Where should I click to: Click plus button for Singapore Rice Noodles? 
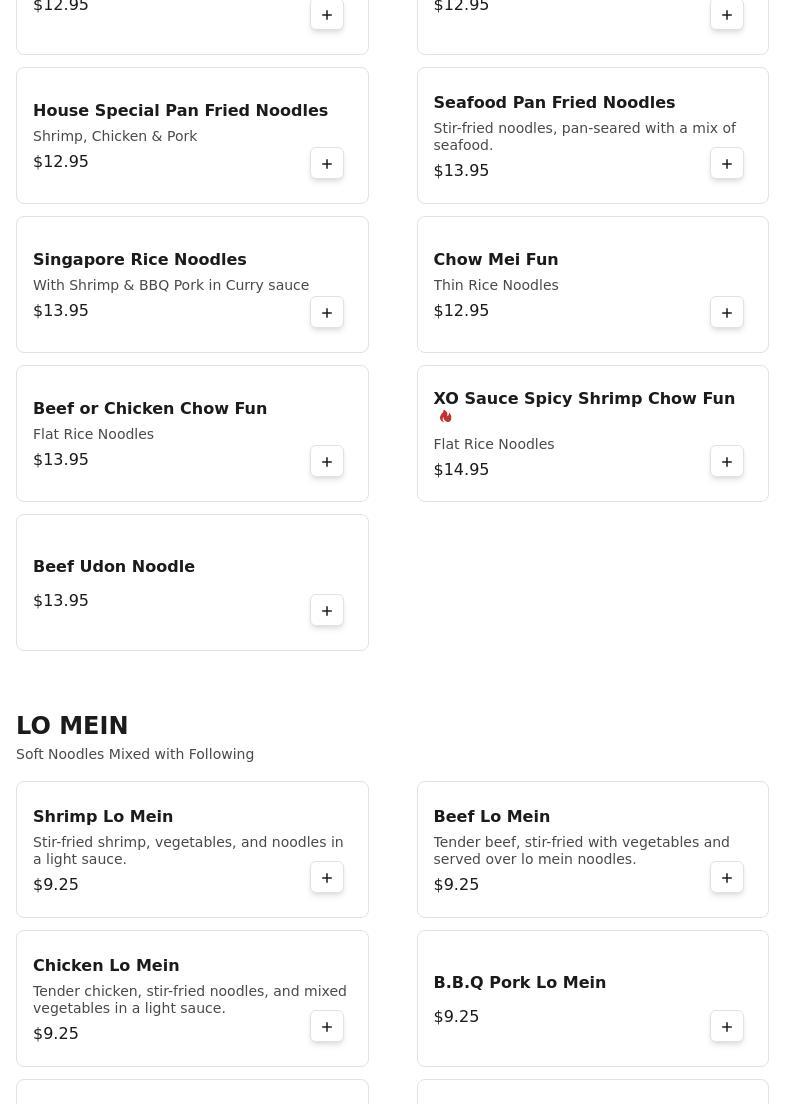(327, 312)
